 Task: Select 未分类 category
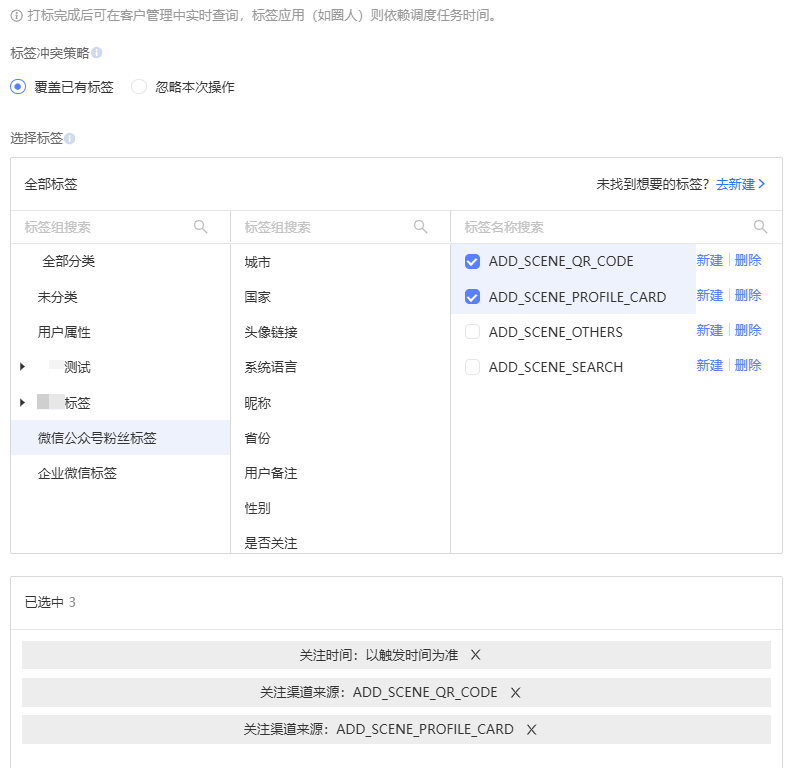[57, 297]
